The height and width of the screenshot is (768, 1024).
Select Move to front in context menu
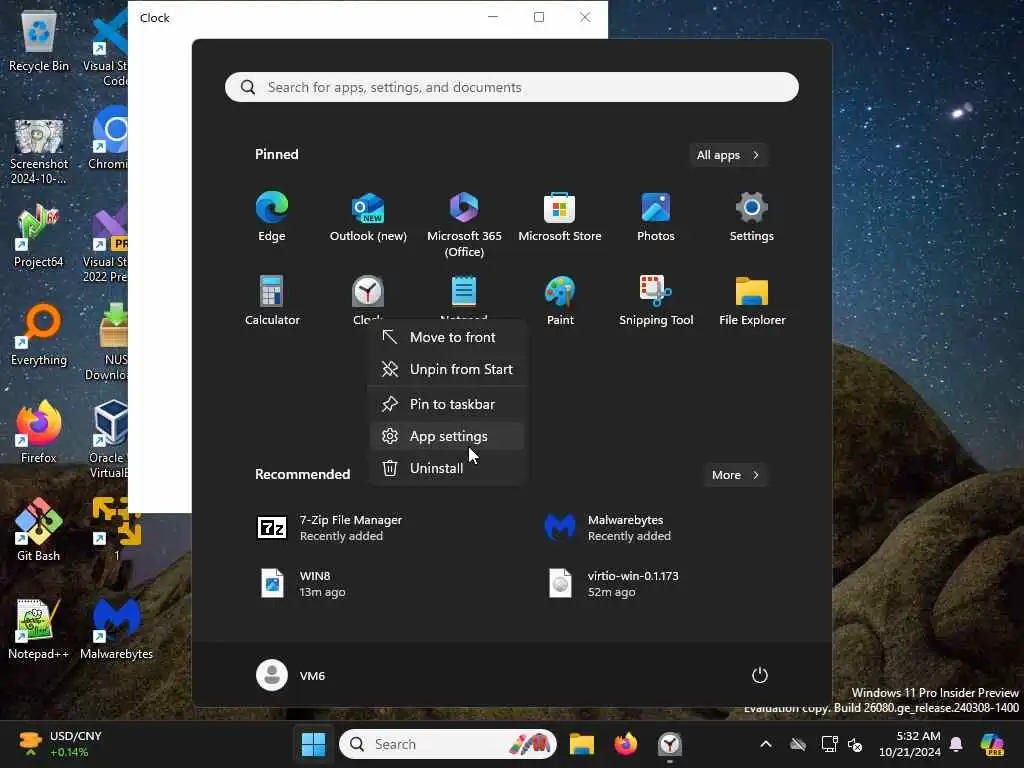447,337
